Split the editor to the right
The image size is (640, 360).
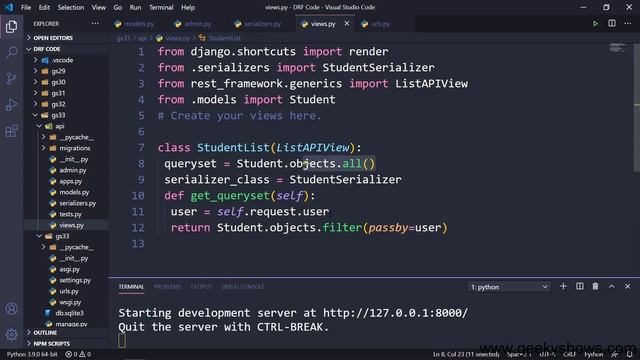coord(612,24)
